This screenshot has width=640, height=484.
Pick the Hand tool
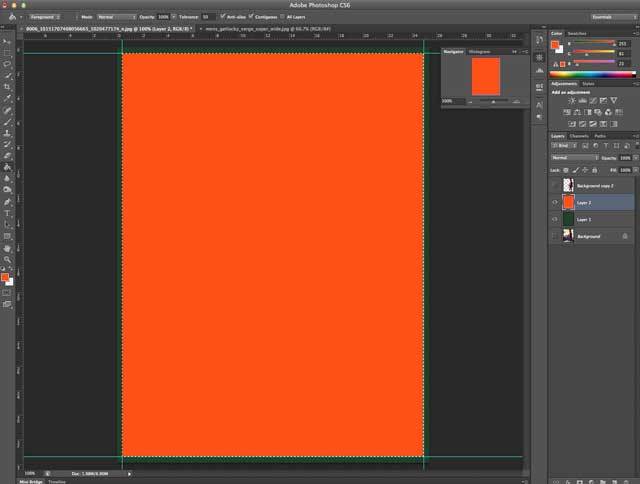(7, 248)
